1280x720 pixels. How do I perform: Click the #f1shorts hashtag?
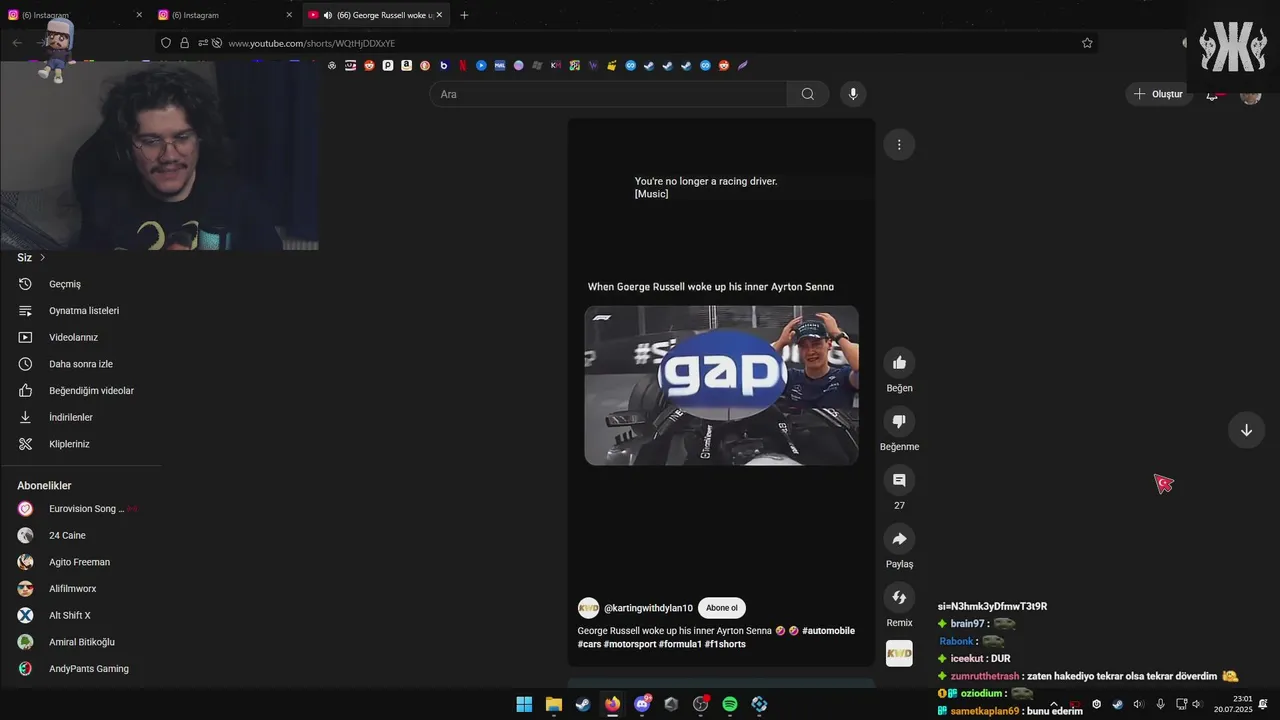(x=725, y=644)
